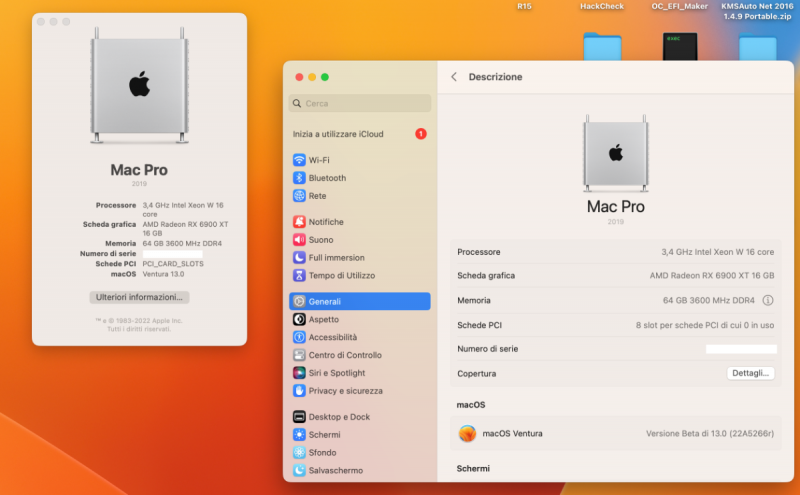Click the Cerca search field
The width and height of the screenshot is (800, 495).
(360, 103)
